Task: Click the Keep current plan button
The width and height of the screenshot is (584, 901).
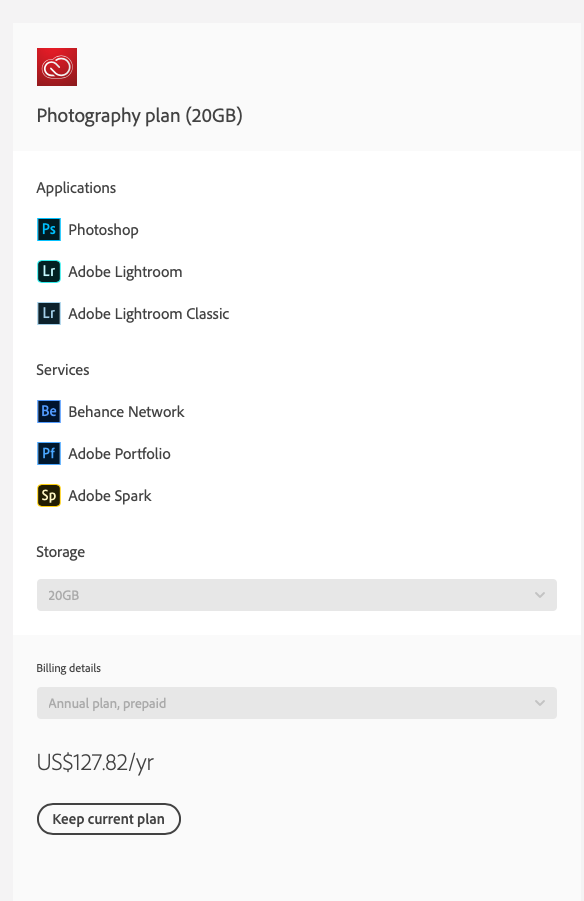Action: (109, 819)
